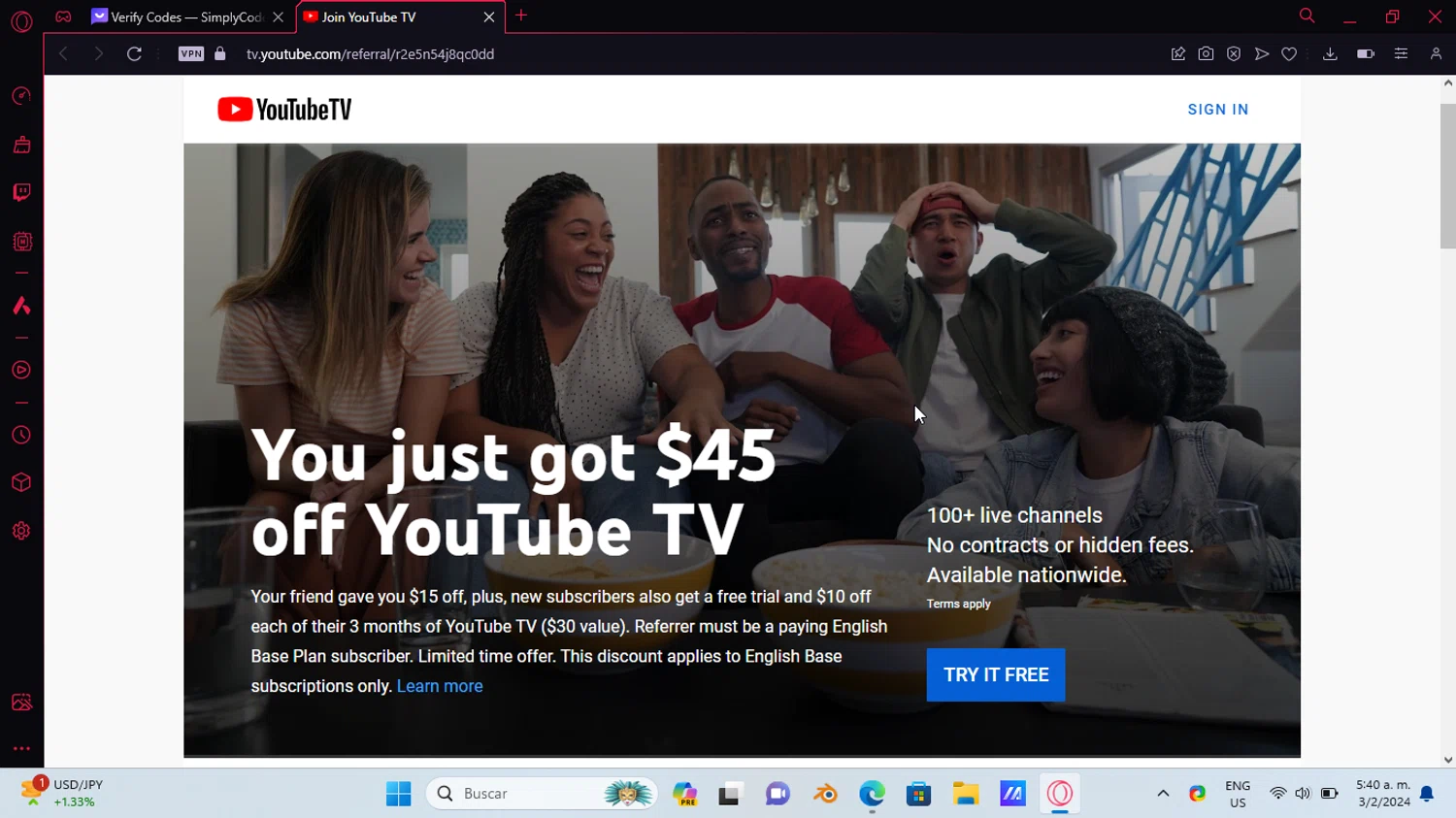The width and height of the screenshot is (1456, 818).
Task: Open the USD/JPY widget in taskbar
Action: click(62, 794)
